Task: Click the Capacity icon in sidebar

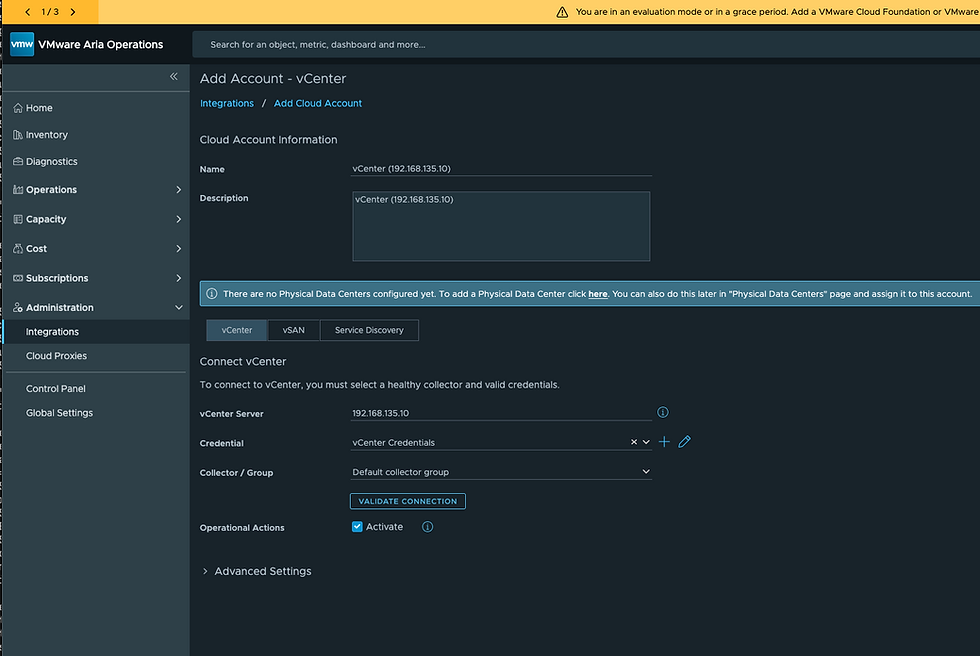Action: [18, 219]
